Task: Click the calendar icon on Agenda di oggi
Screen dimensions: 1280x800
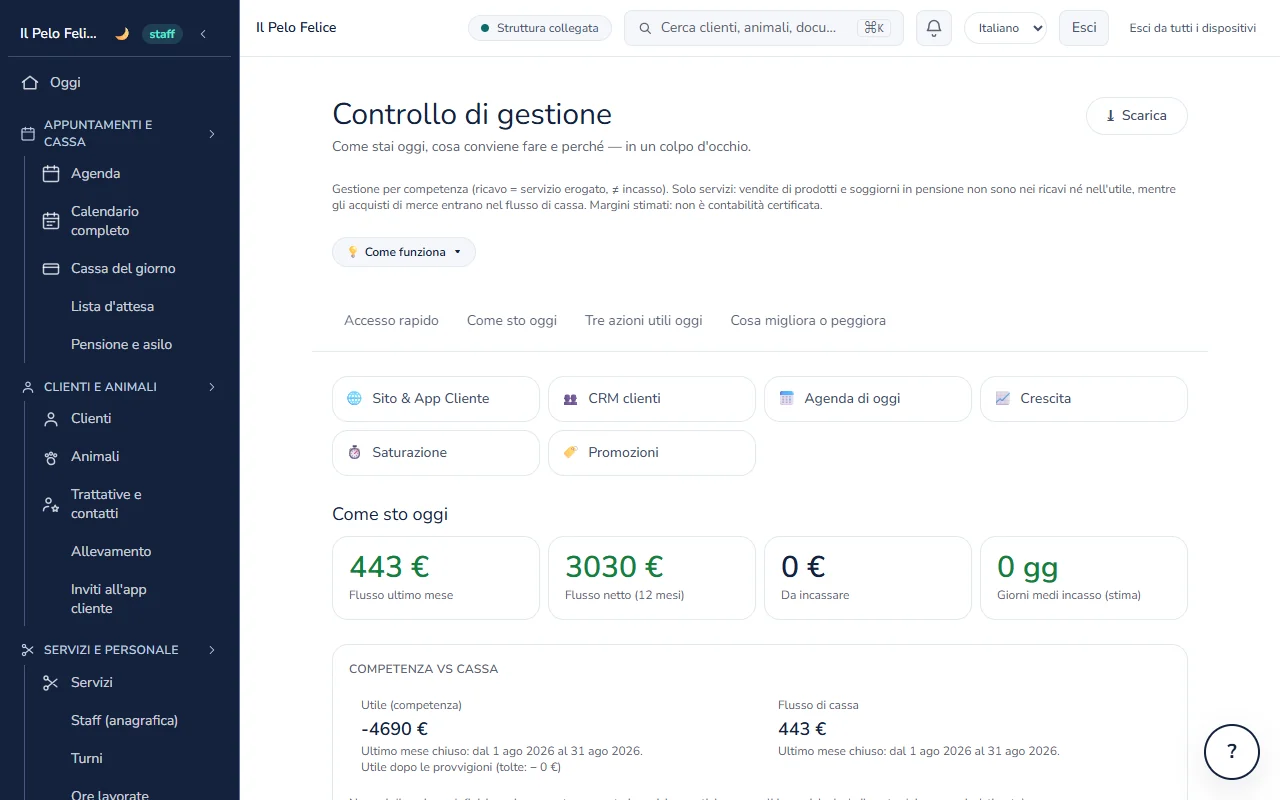Action: pyautogui.click(x=786, y=399)
